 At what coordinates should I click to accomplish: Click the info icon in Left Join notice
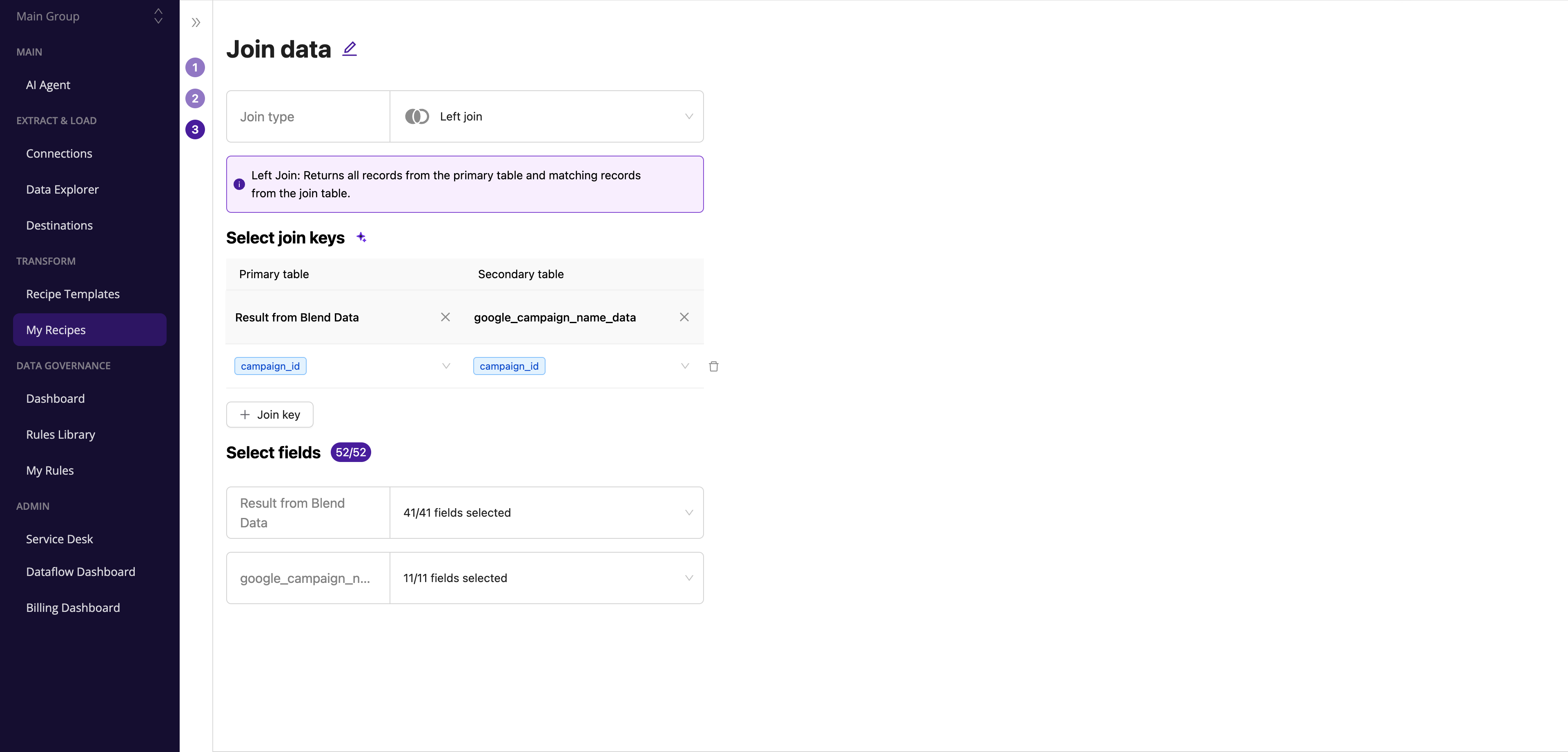(x=239, y=184)
